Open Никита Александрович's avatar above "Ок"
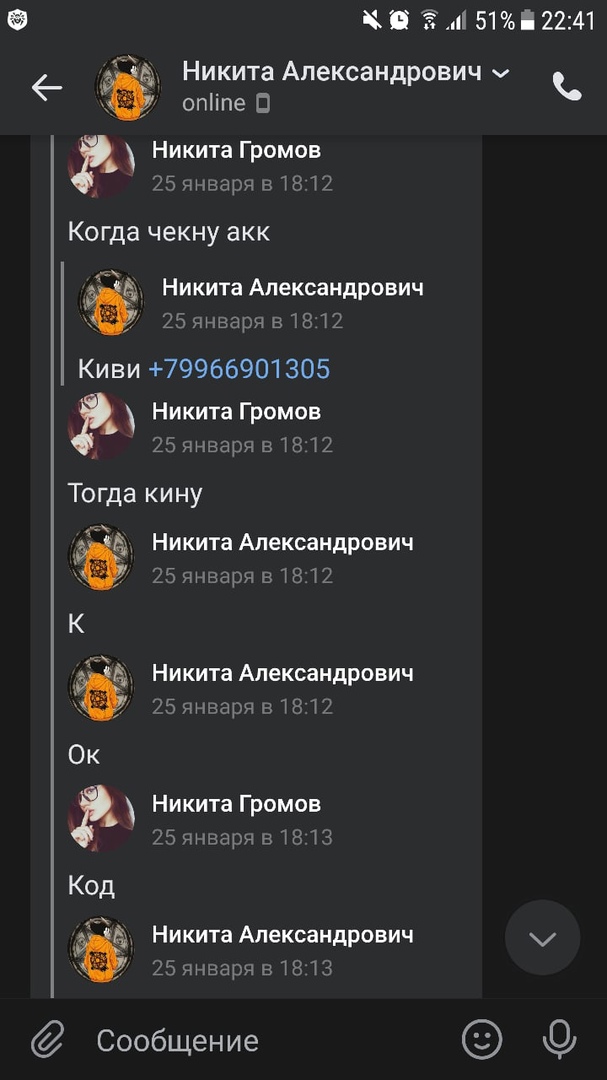607x1080 pixels. (x=101, y=687)
